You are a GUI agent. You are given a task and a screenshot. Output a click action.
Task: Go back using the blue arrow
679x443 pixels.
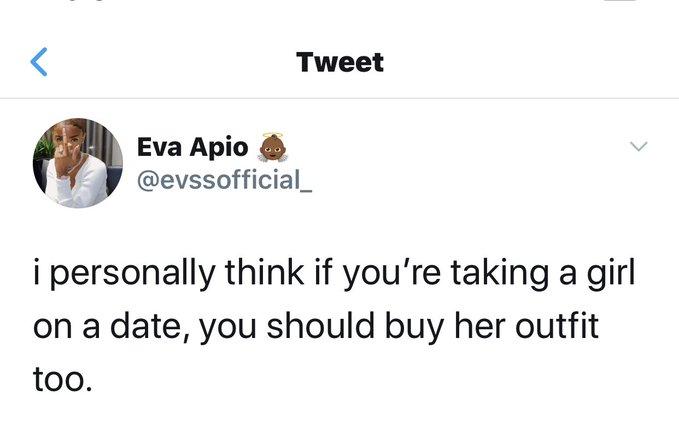click(39, 62)
